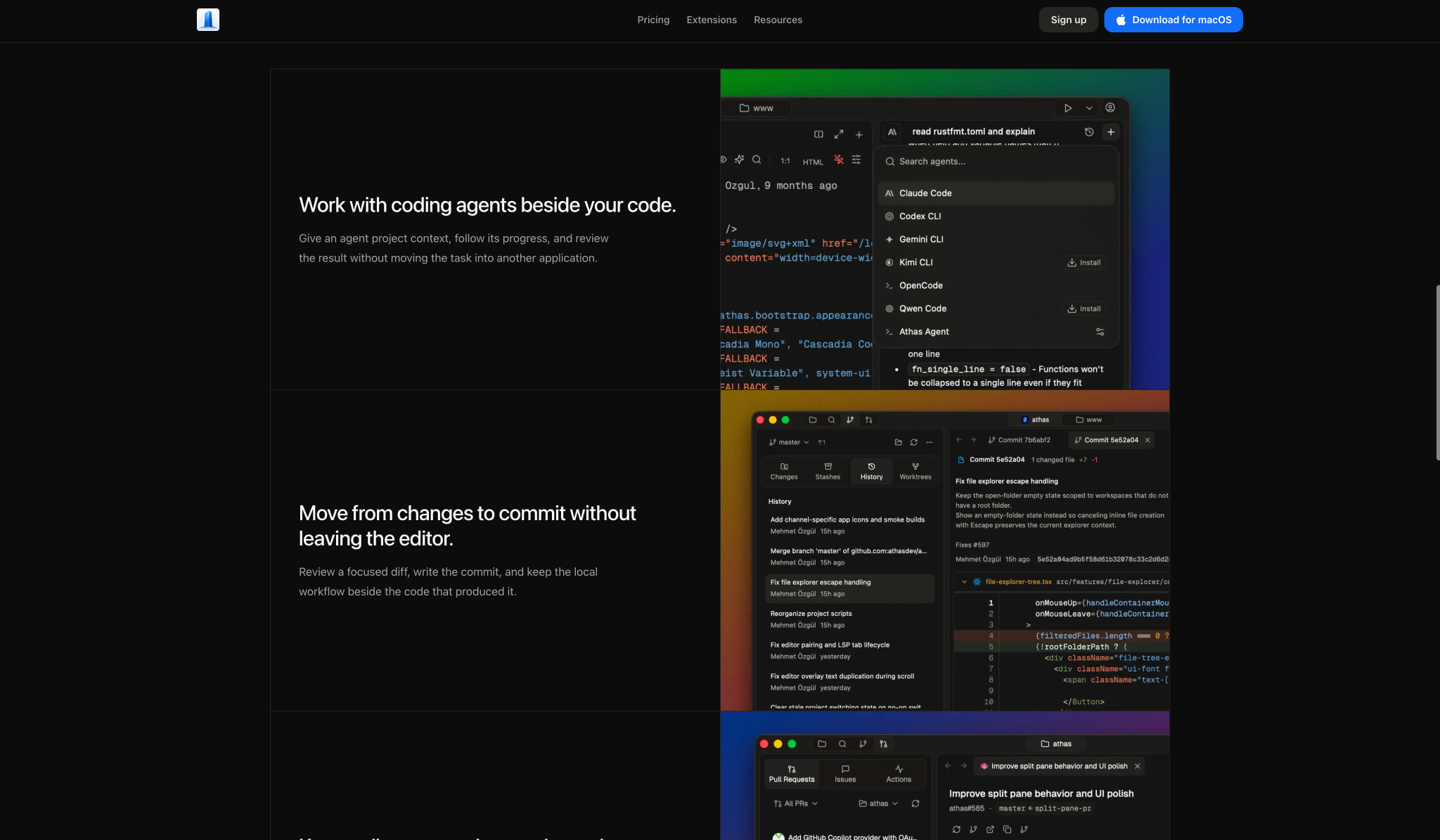The image size is (1440, 840).
Task: Open the three-dots more menu in git panel
Action: point(930,442)
